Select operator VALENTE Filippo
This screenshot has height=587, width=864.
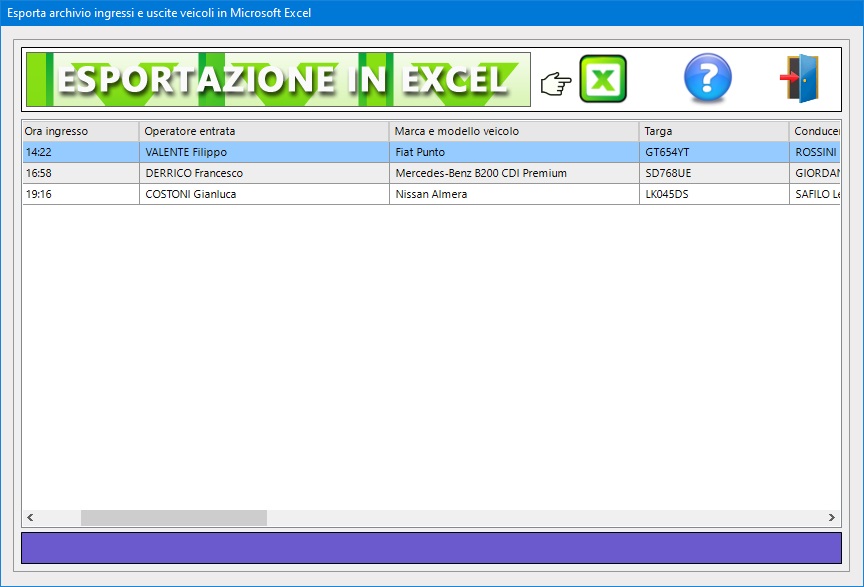click(x=264, y=152)
